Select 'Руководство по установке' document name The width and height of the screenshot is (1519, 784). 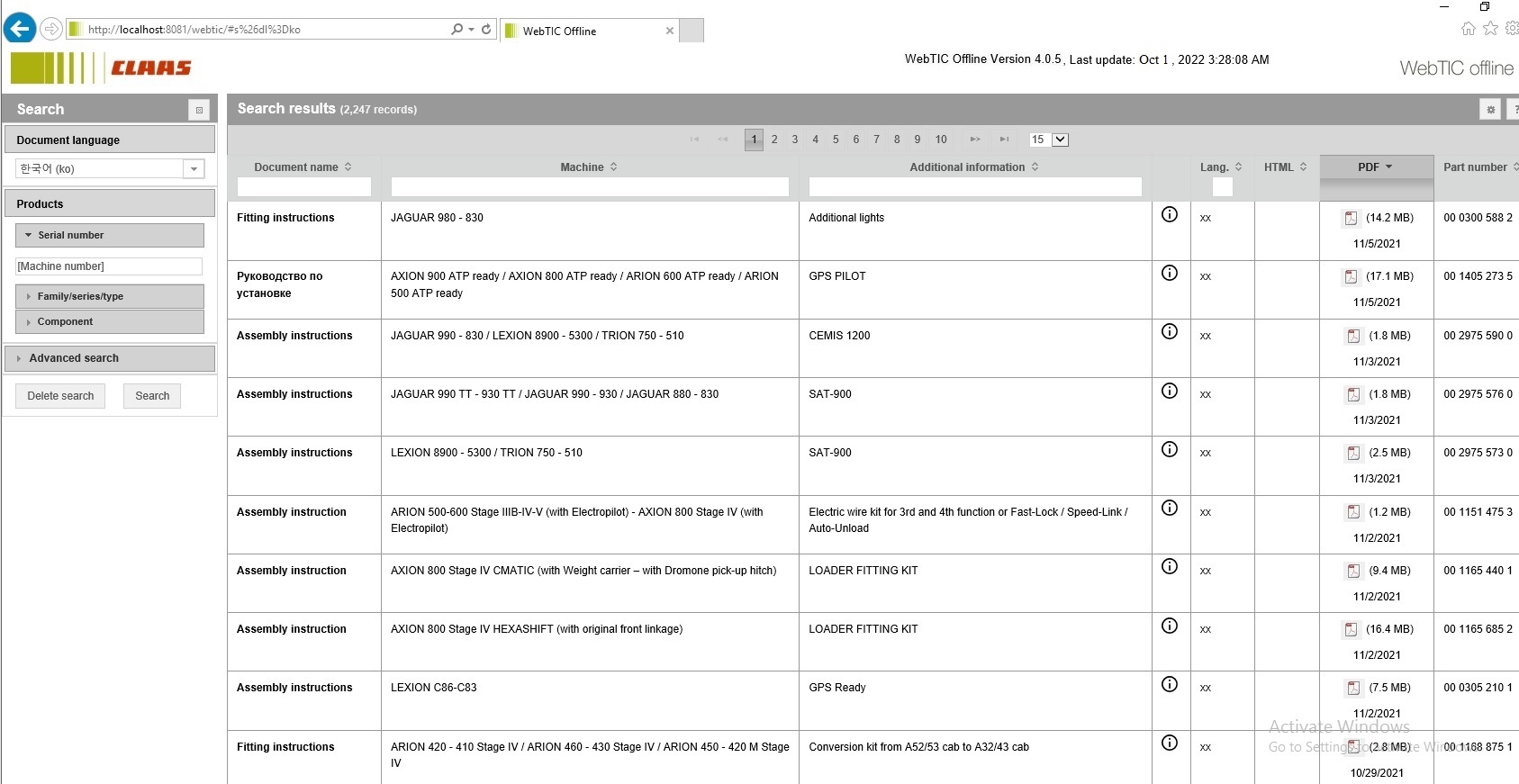click(279, 284)
